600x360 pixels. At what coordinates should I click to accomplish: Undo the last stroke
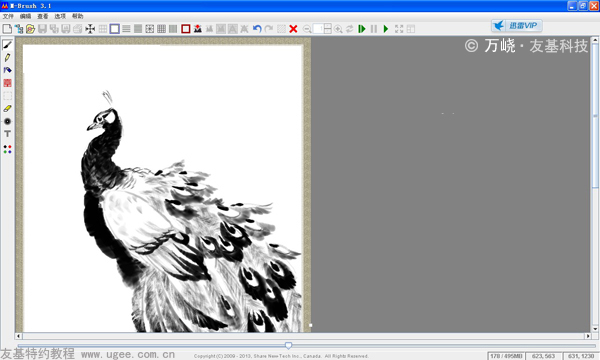click(257, 29)
